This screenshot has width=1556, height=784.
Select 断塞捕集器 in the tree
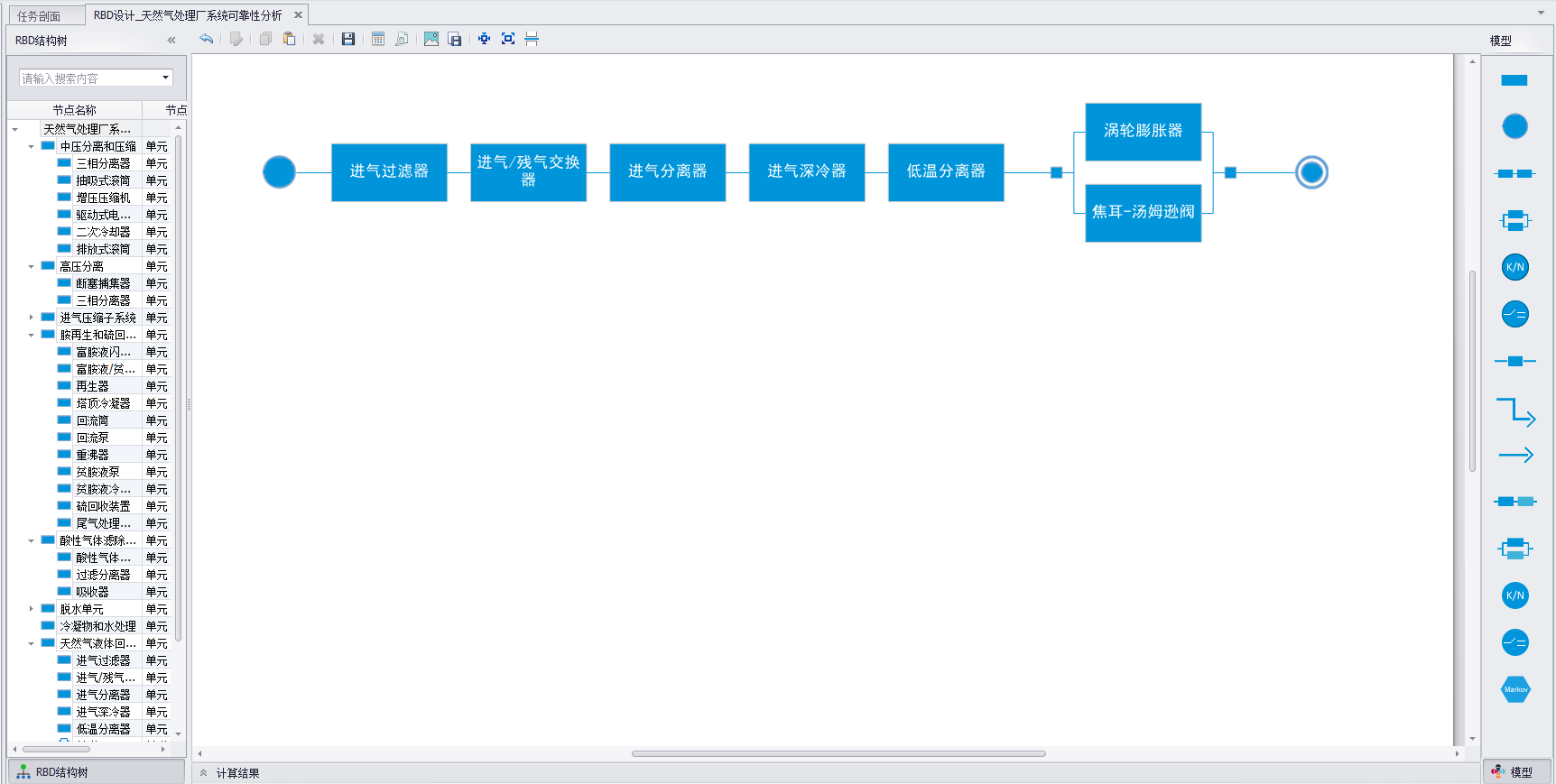tap(103, 283)
